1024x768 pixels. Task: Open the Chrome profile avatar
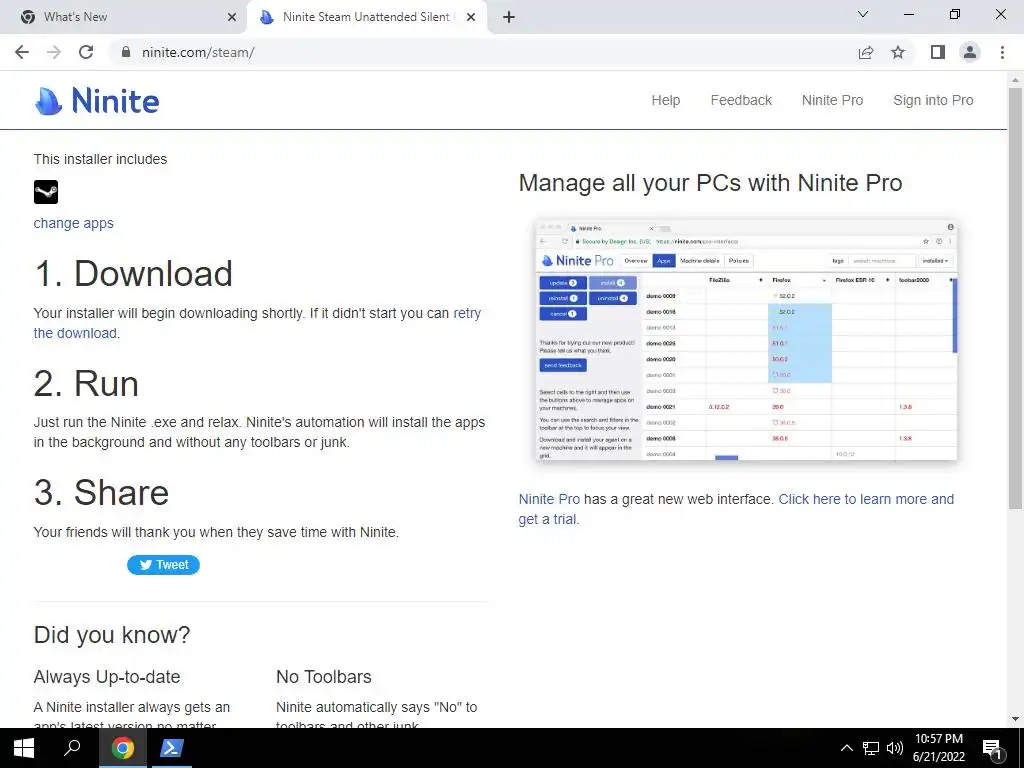(970, 52)
